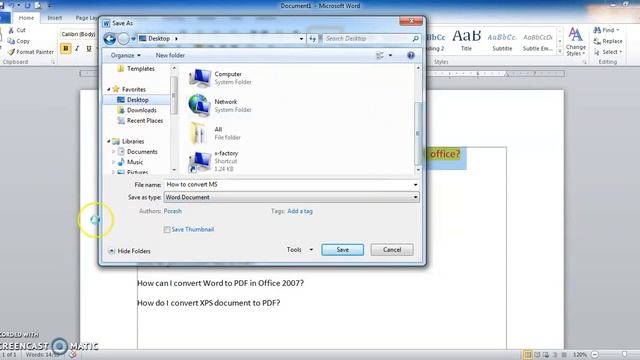
Task: Open the address bar path dropdown arrow
Action: tap(301, 38)
